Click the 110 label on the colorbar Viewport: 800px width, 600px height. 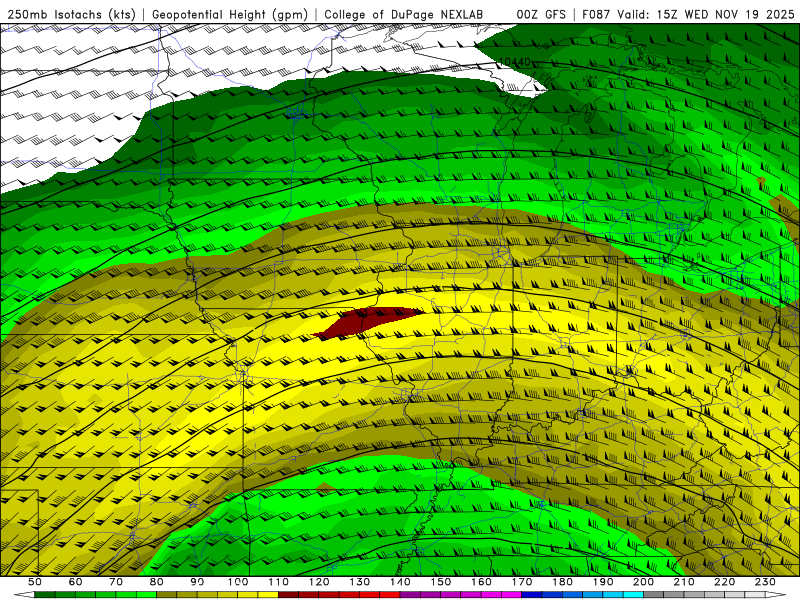point(279,582)
